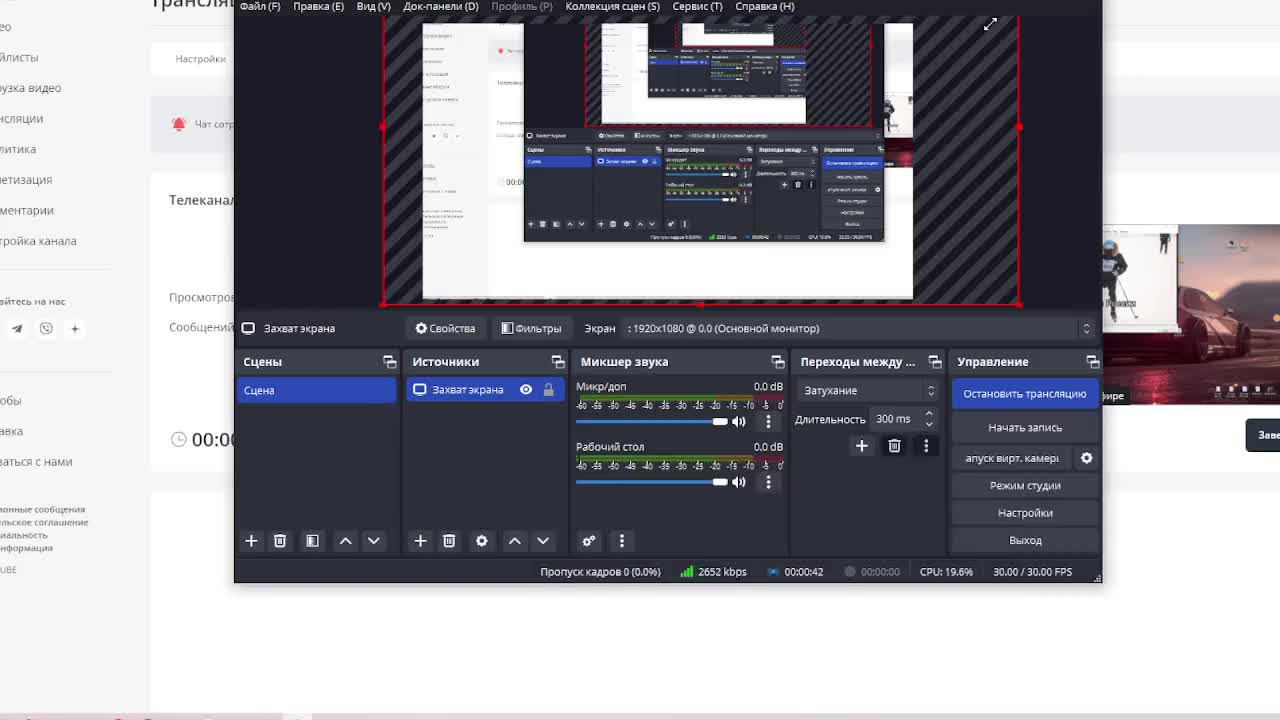Image resolution: width=1280 pixels, height=720 pixels.
Task: Open the Профиль (P) menu
Action: [522, 6]
